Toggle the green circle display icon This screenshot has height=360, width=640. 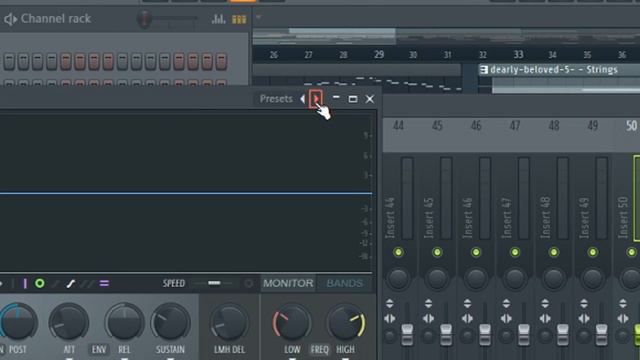point(40,283)
